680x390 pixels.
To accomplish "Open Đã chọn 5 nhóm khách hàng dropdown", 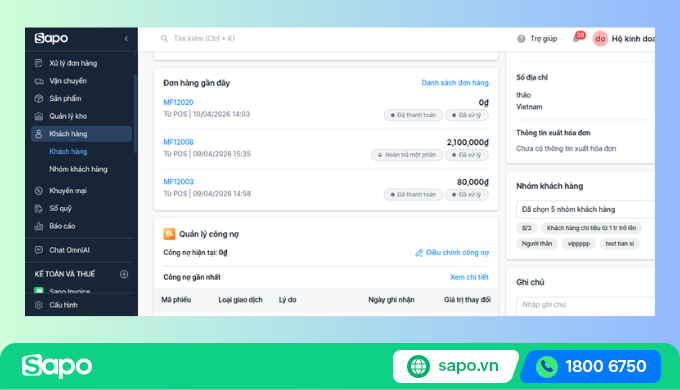I will click(585, 209).
